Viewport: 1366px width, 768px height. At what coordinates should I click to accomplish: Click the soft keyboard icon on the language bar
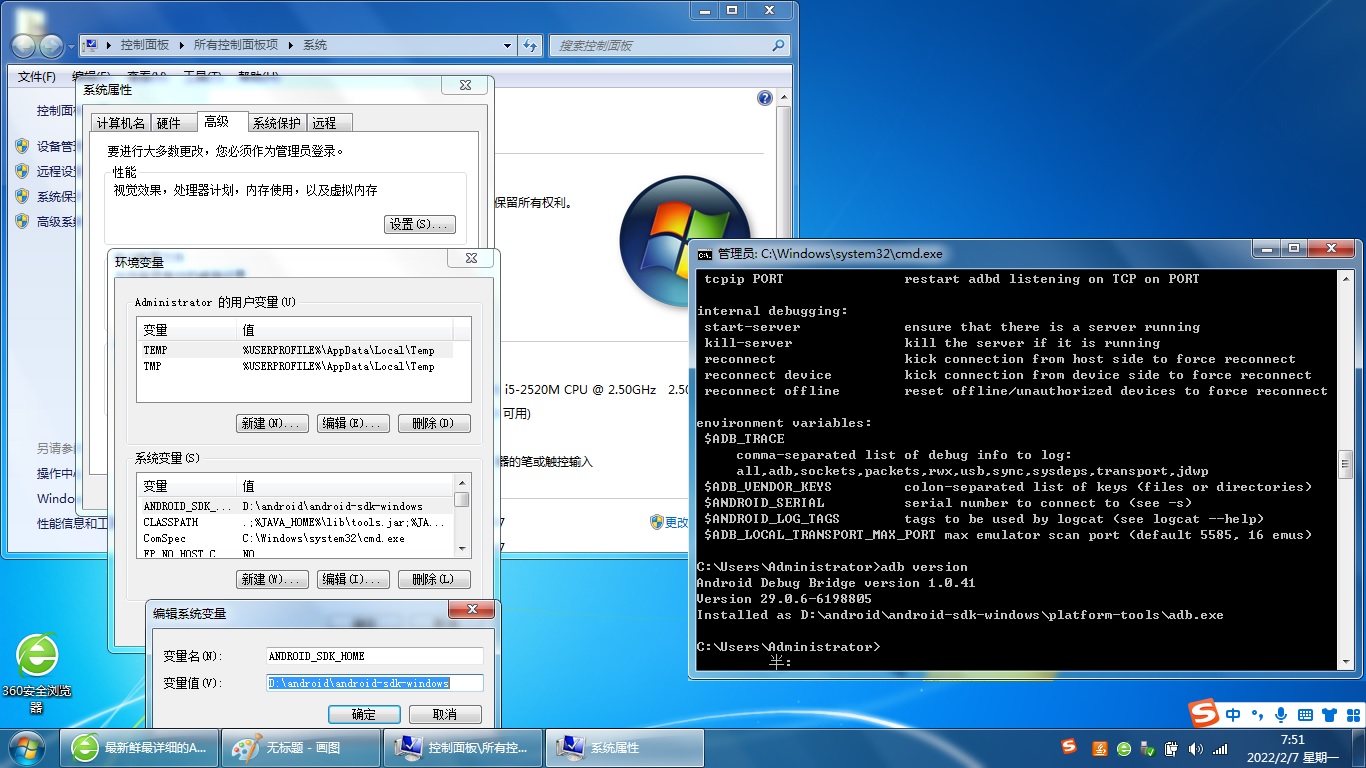[x=1304, y=714]
